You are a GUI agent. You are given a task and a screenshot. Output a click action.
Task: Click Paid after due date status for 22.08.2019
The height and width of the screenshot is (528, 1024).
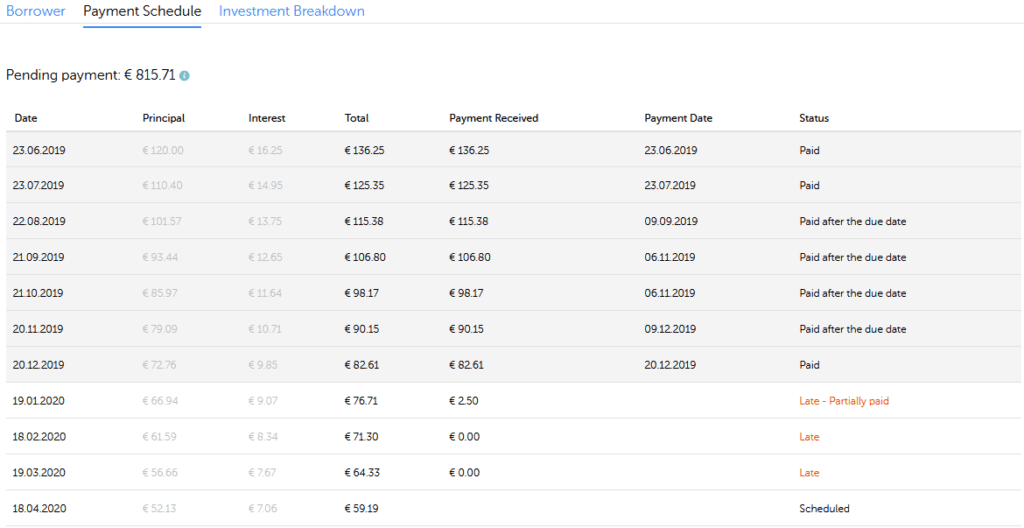(853, 222)
